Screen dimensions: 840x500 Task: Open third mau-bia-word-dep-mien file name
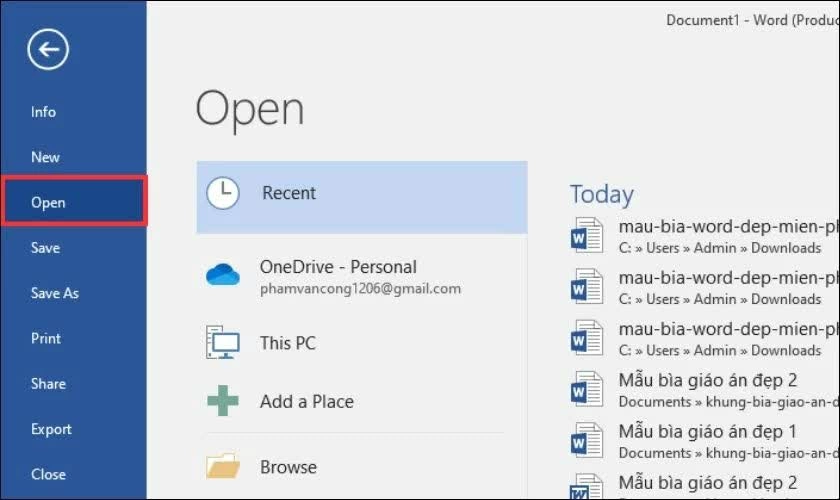coord(729,329)
